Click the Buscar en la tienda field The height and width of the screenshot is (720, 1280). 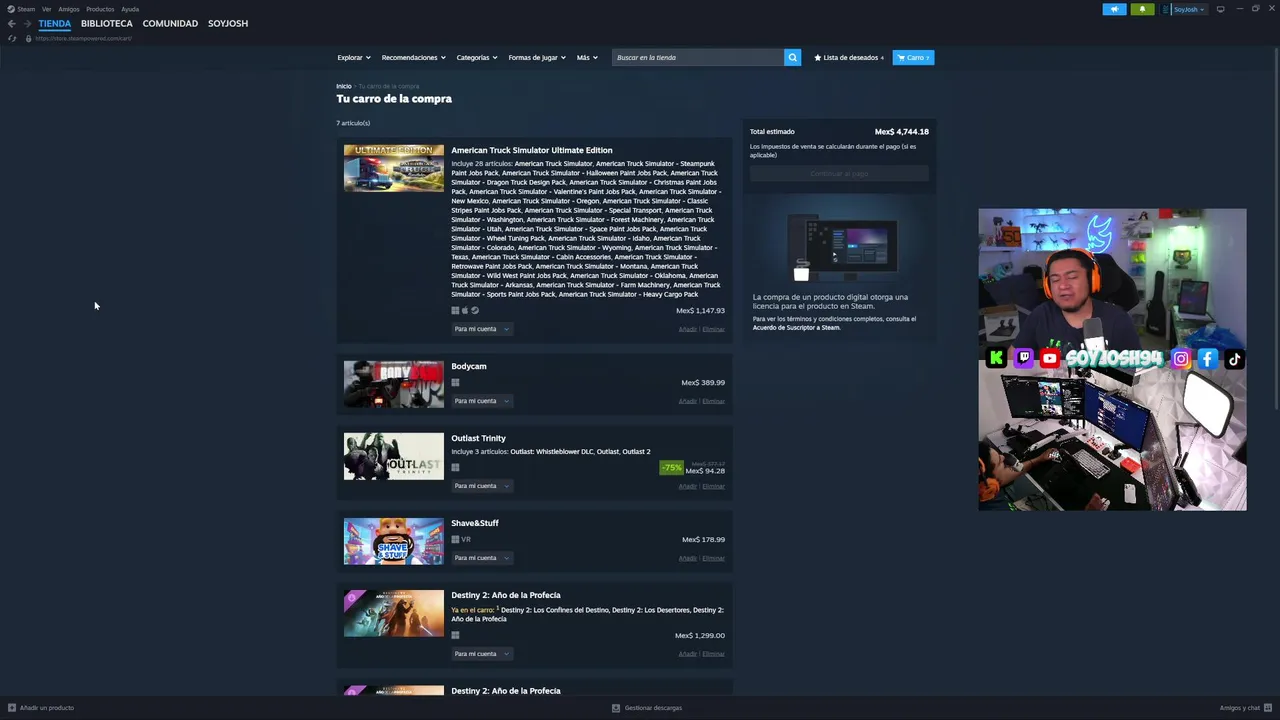pos(698,57)
